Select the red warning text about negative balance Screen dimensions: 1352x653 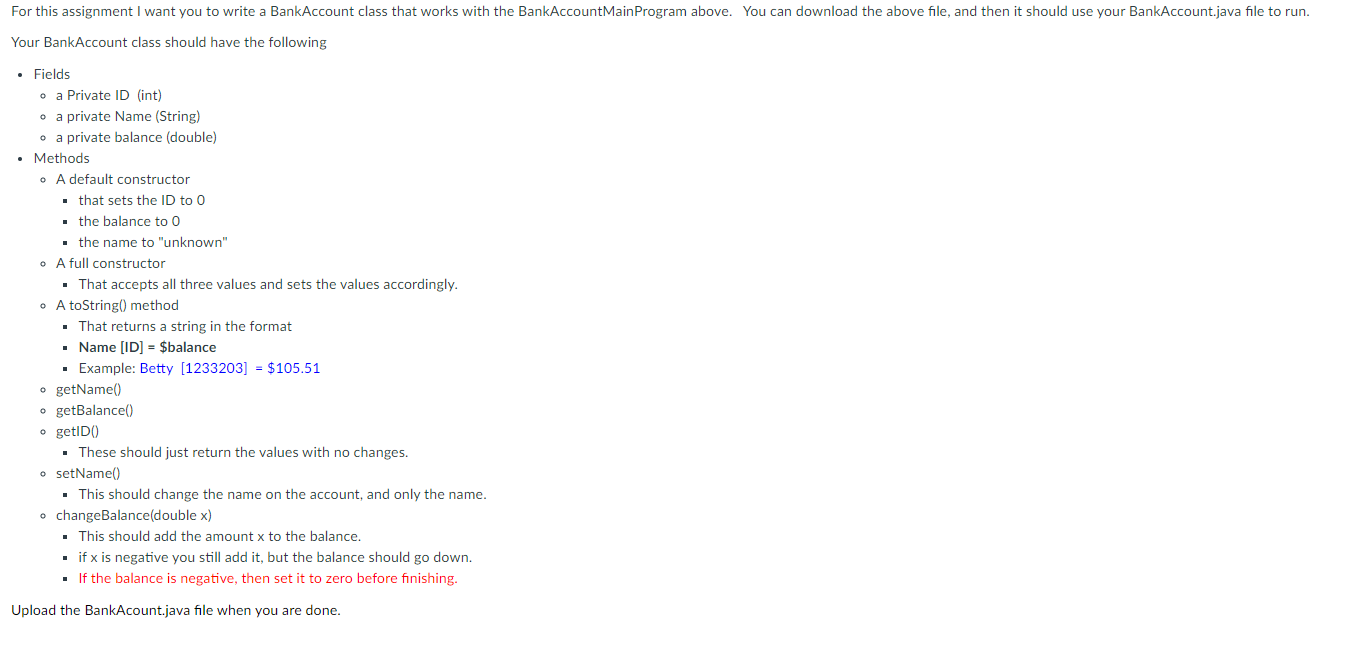(267, 578)
